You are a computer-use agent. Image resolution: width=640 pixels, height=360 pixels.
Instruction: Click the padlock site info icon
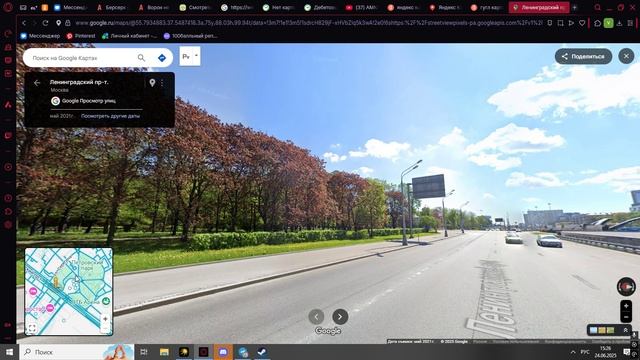(68, 23)
